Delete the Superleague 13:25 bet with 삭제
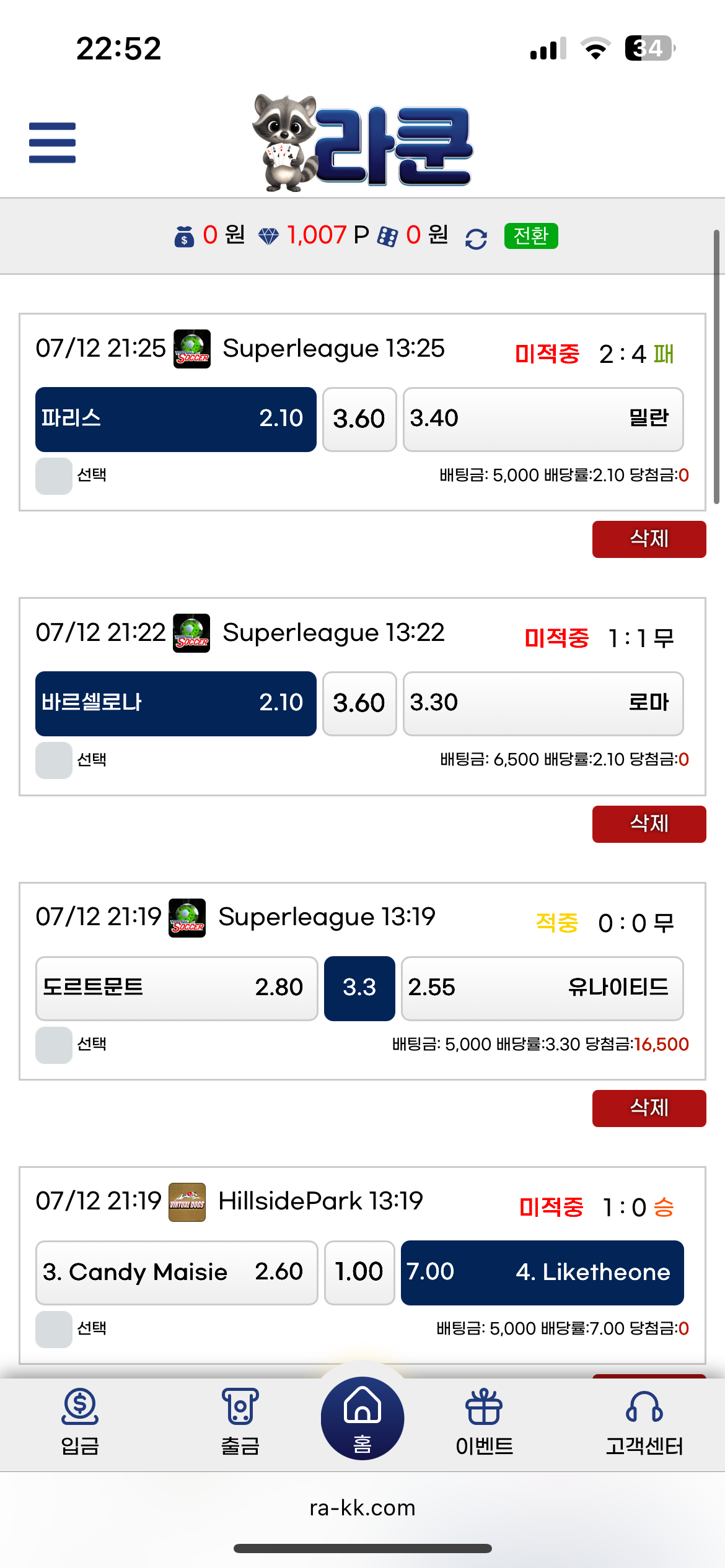Viewport: 725px width, 1568px height. (x=649, y=539)
